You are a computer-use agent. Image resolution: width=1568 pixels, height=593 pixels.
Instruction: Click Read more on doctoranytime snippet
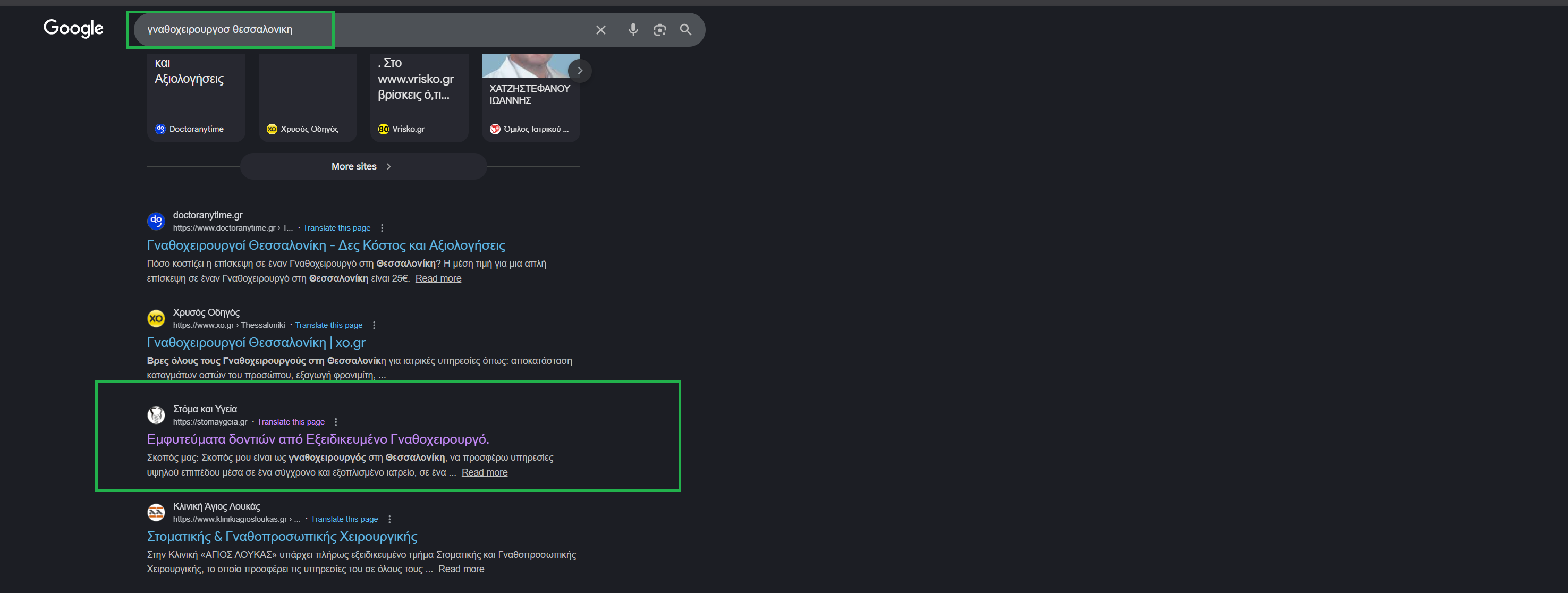click(438, 279)
